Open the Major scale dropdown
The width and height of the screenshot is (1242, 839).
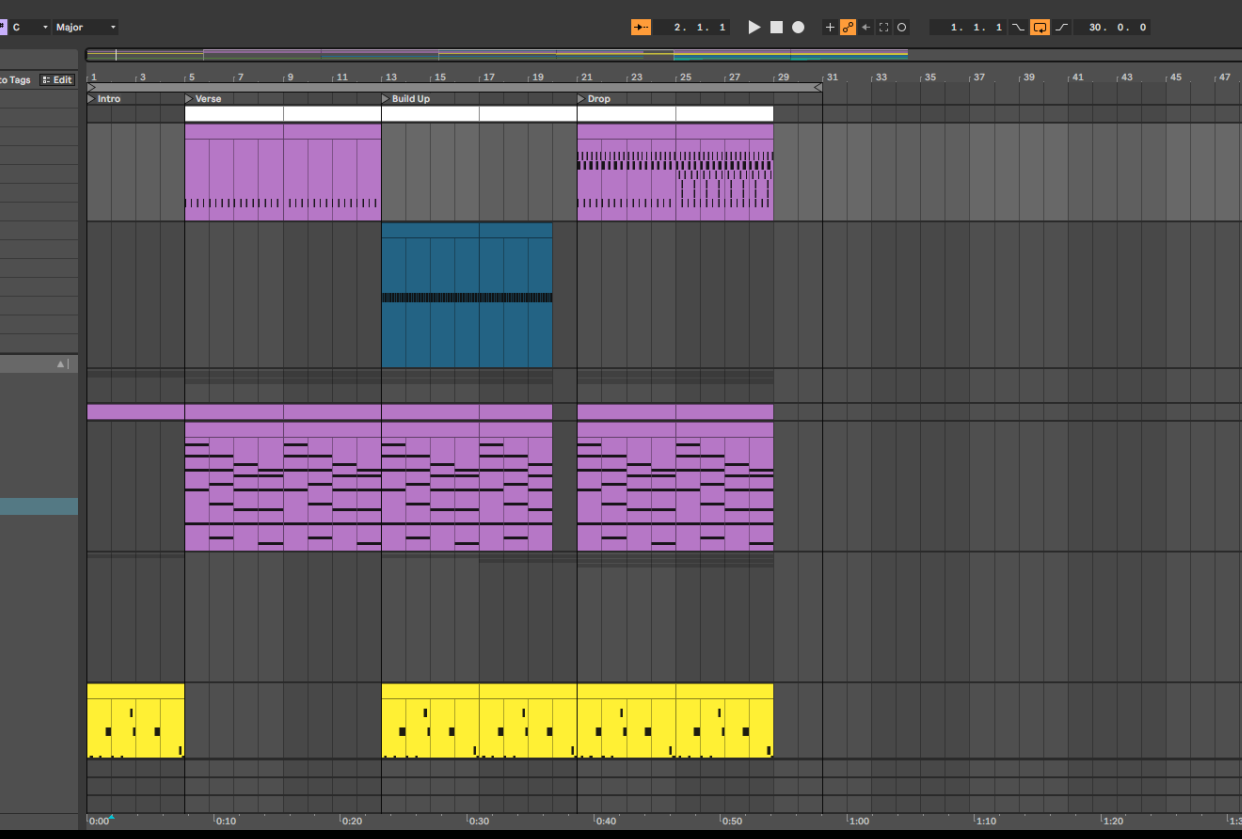tap(87, 27)
